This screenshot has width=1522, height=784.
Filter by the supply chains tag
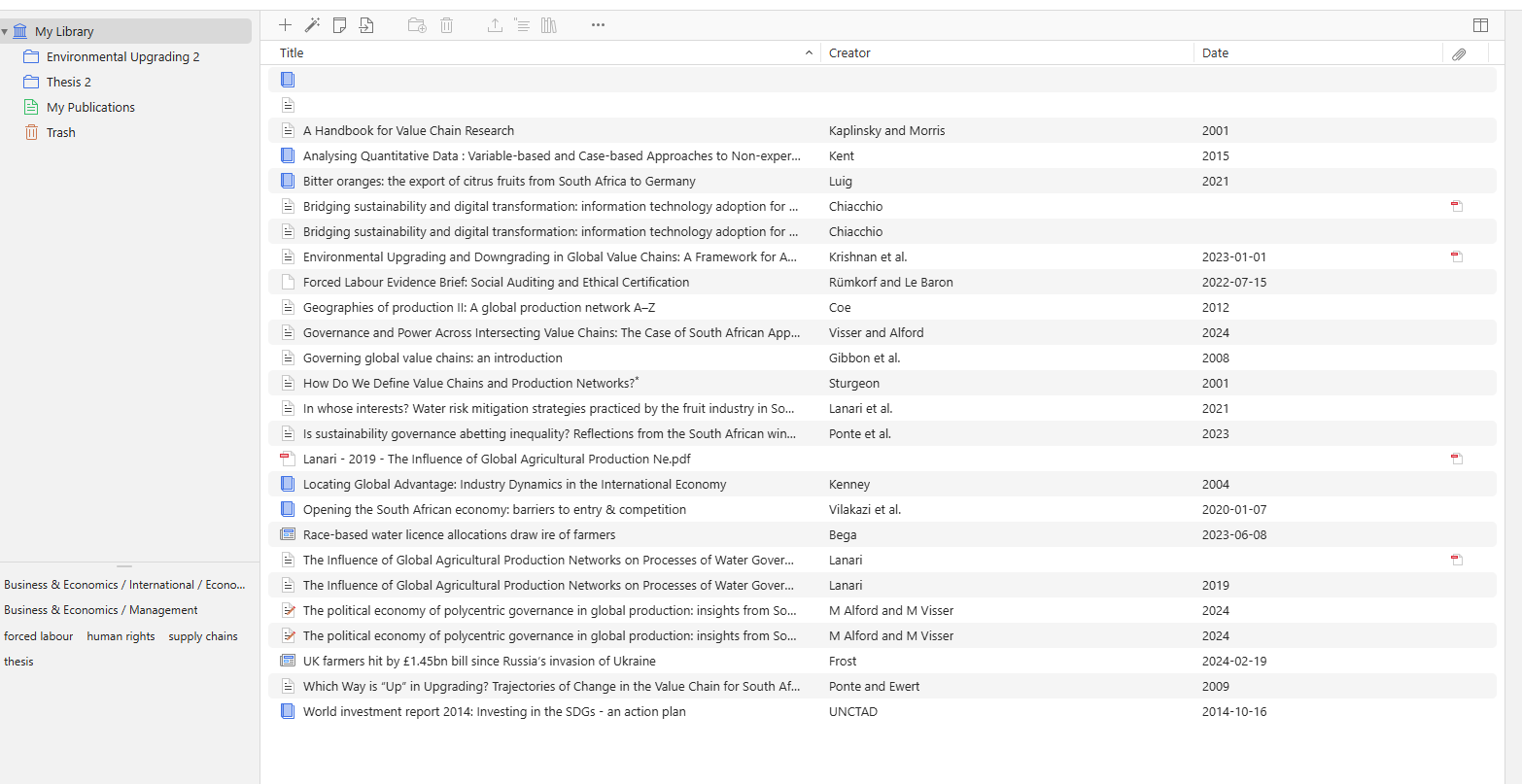(x=203, y=636)
